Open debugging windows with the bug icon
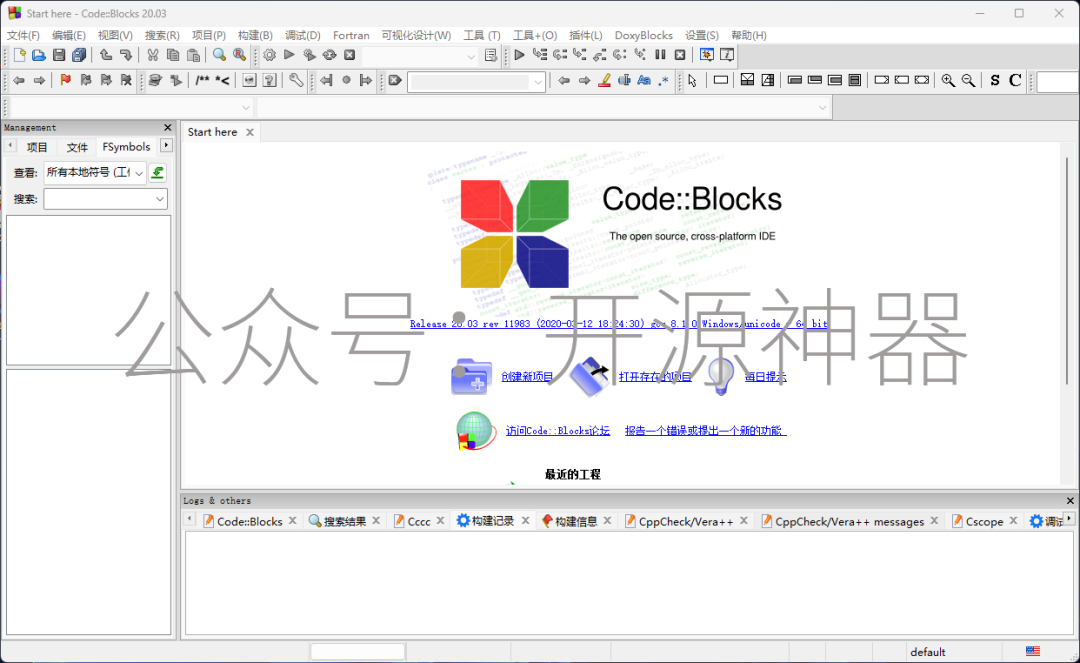Image resolution: width=1080 pixels, height=663 pixels. (707, 55)
